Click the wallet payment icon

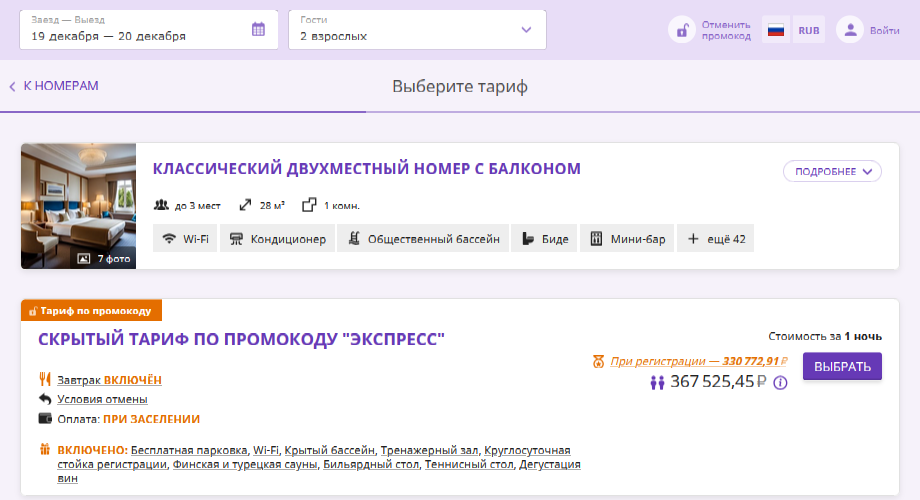pyautogui.click(x=45, y=418)
